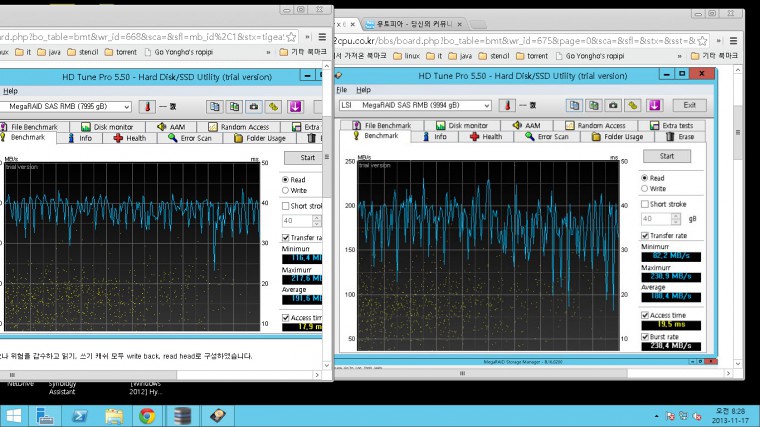Expand bookmarks overflow in right Chrome

coord(680,56)
